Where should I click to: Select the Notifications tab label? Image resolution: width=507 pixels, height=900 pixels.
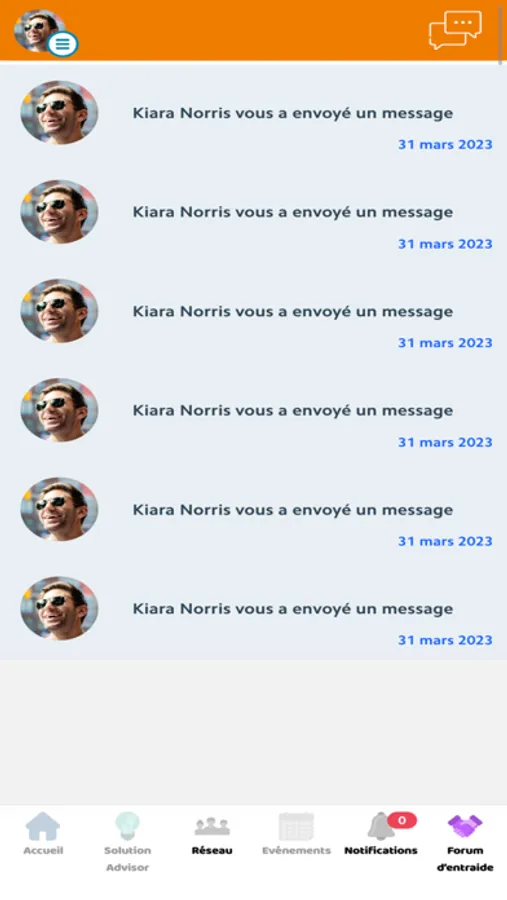click(x=381, y=850)
